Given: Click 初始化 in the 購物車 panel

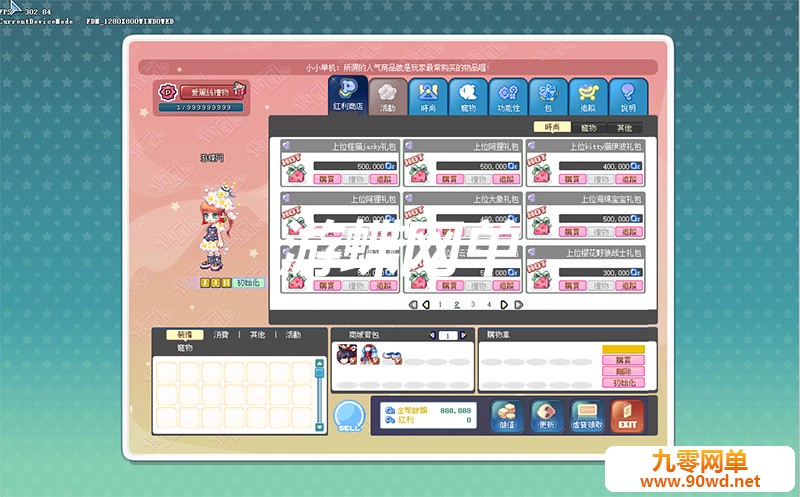Looking at the screenshot, I should pos(623,383).
